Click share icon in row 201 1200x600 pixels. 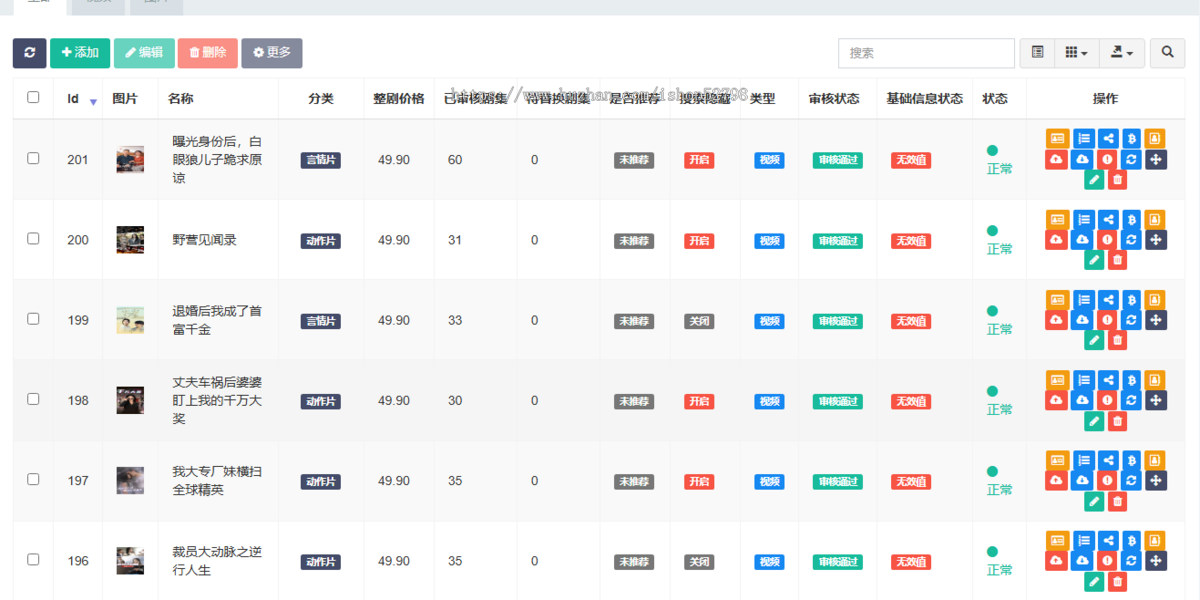point(1108,138)
